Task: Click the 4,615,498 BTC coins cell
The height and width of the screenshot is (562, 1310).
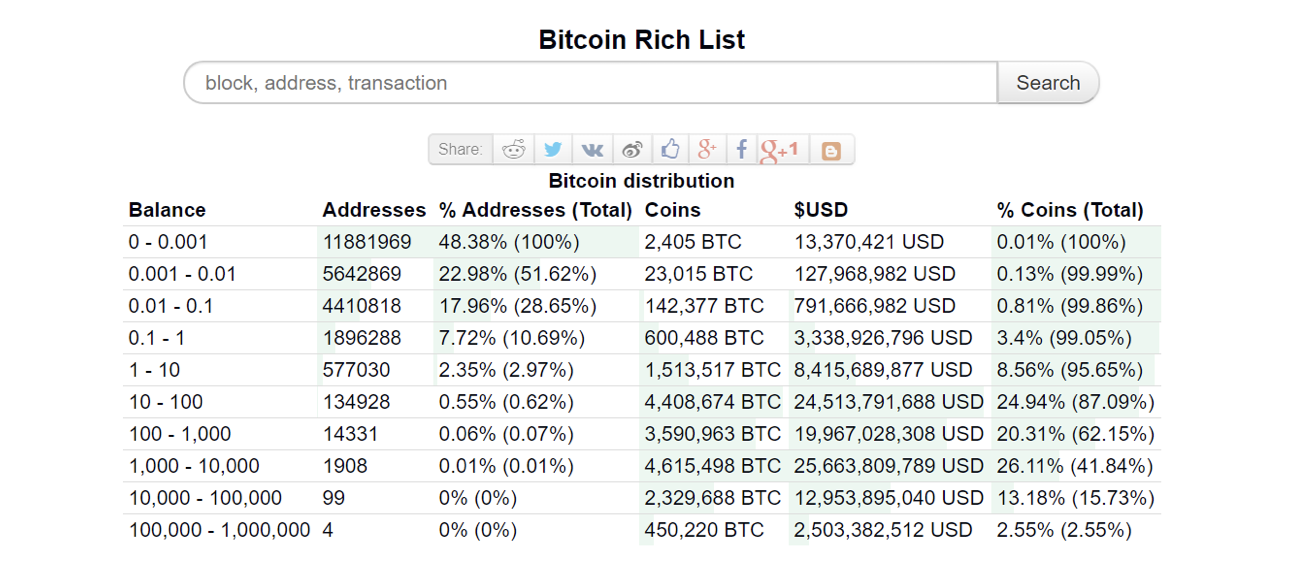Action: coord(712,466)
